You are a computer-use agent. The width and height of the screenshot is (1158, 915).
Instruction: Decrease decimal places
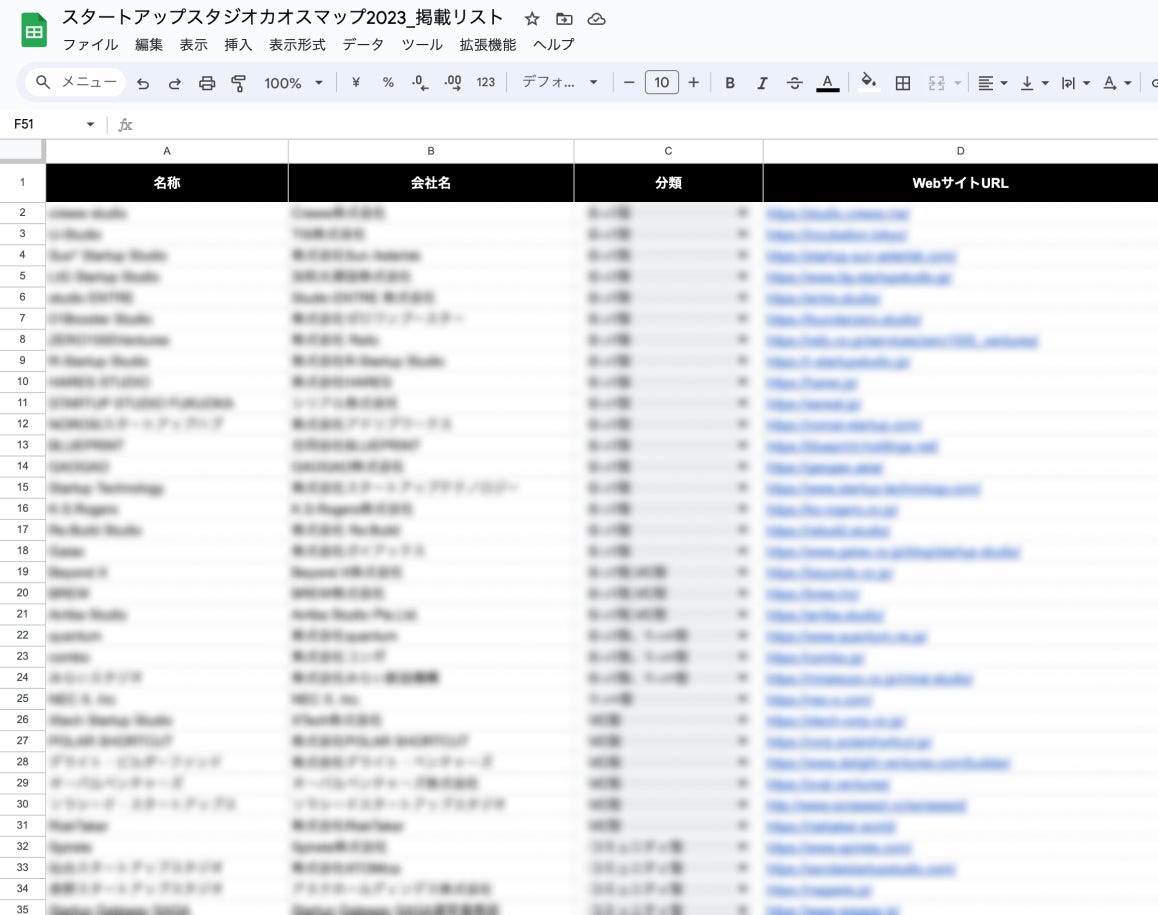(x=420, y=83)
